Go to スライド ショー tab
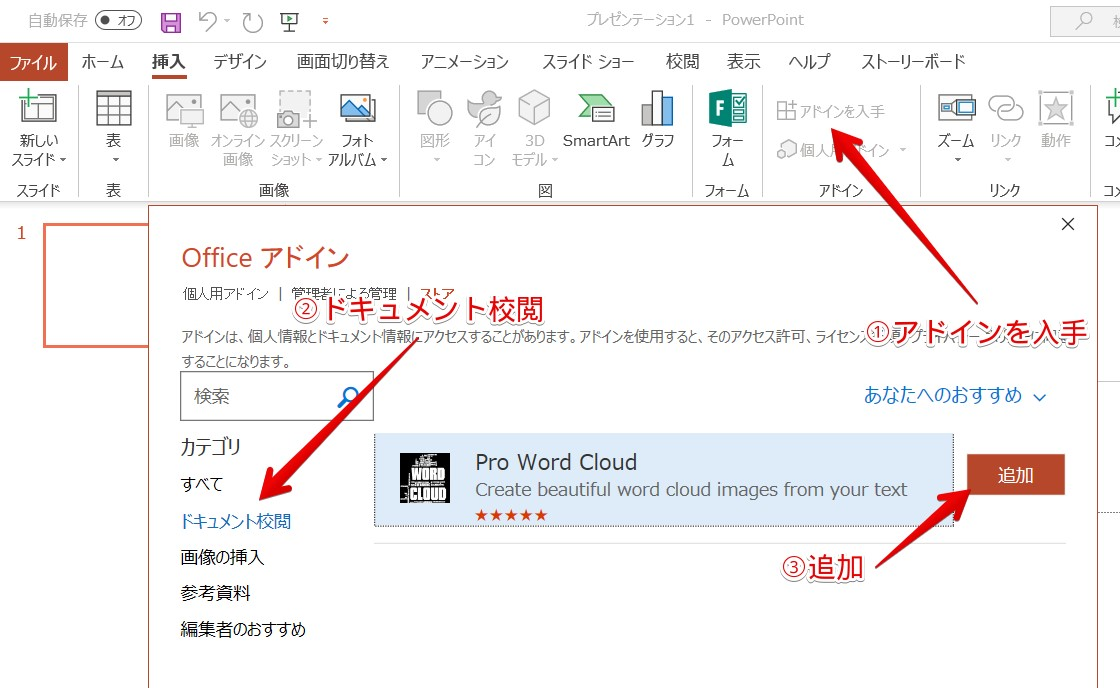 (x=588, y=62)
